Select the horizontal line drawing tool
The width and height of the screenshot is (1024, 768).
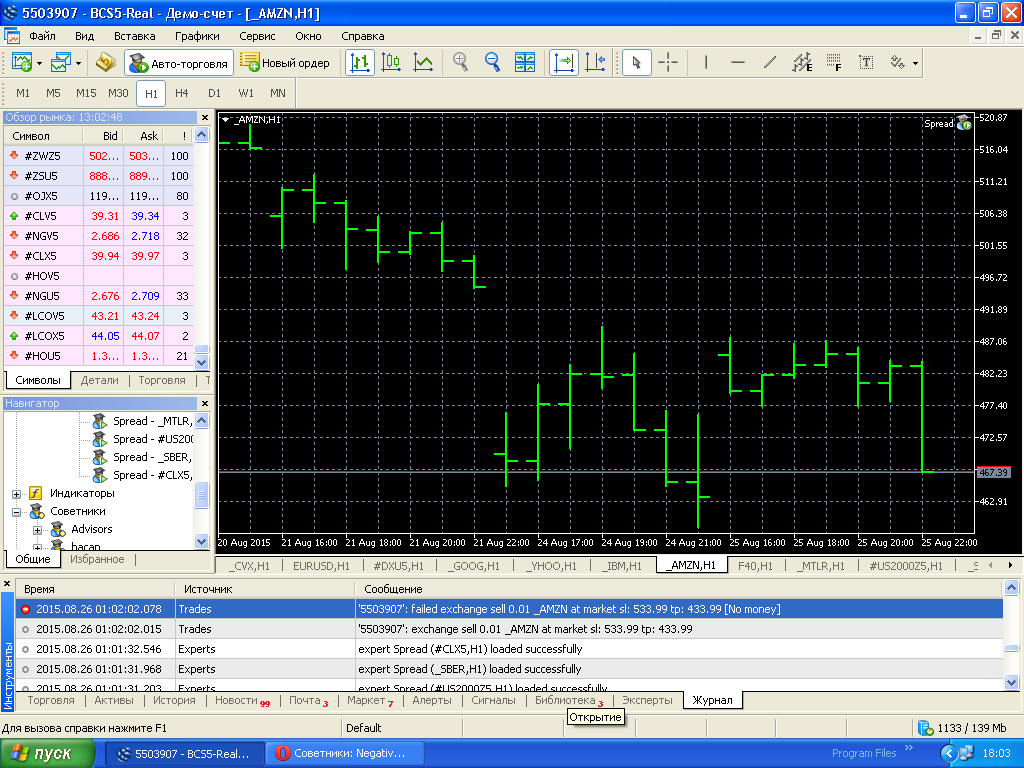pos(737,62)
